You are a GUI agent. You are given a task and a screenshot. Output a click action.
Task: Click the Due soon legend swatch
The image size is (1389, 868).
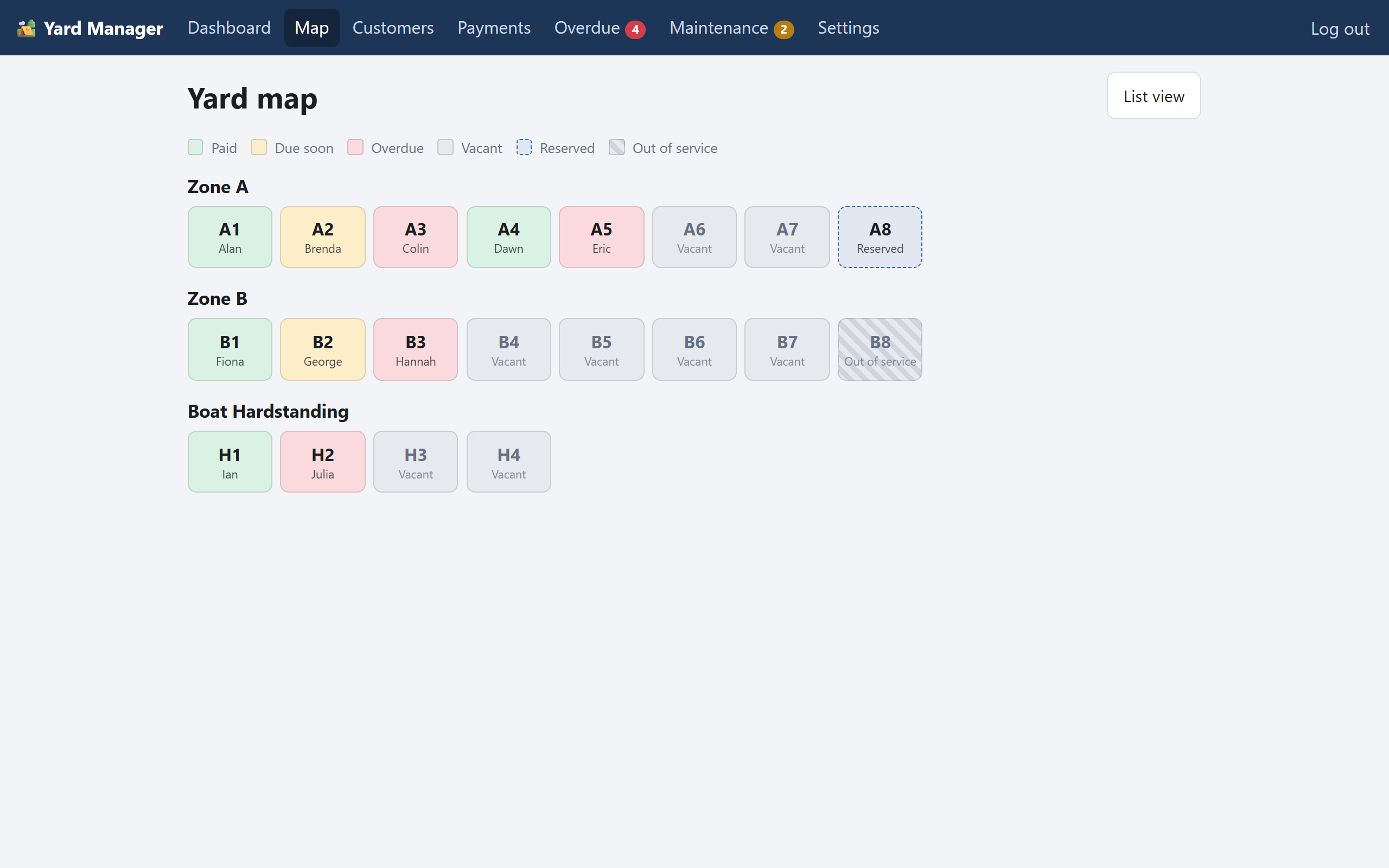click(x=259, y=148)
